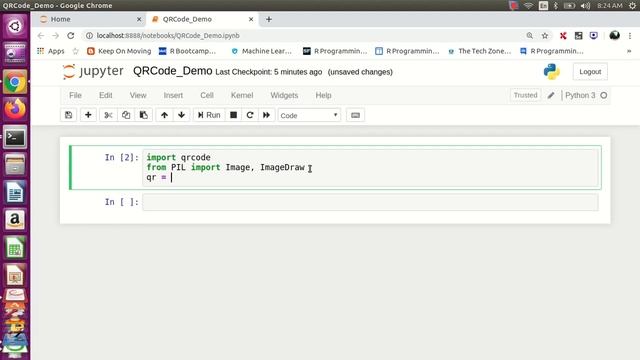Open the Edit menu
Image resolution: width=640 pixels, height=360 pixels.
tap(106, 95)
